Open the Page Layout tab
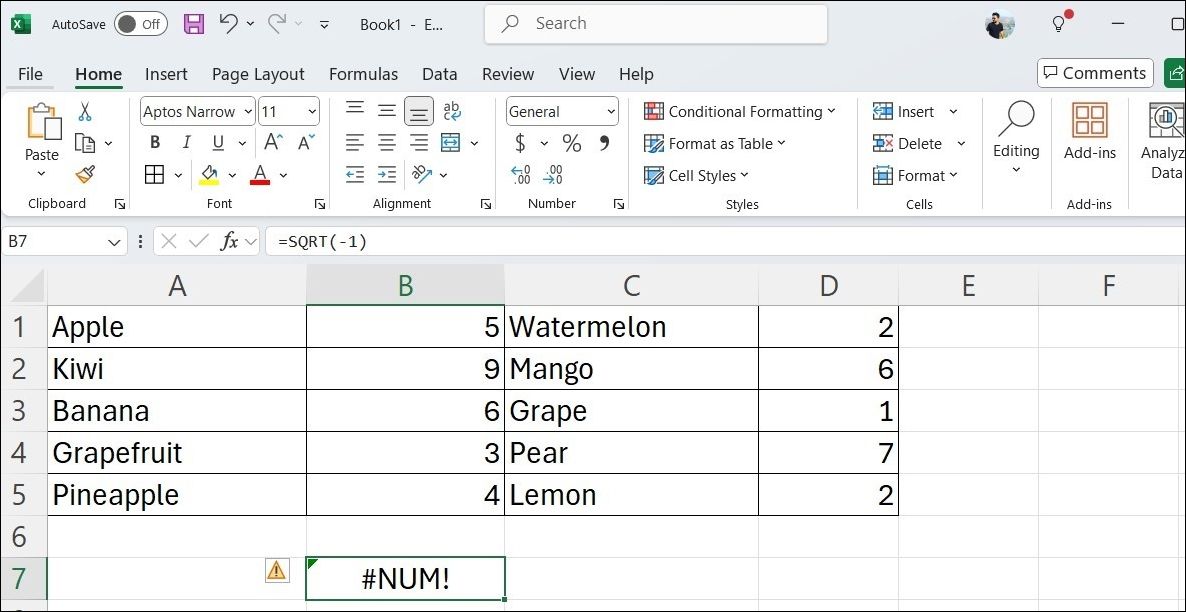Image resolution: width=1186 pixels, height=612 pixels. point(258,74)
